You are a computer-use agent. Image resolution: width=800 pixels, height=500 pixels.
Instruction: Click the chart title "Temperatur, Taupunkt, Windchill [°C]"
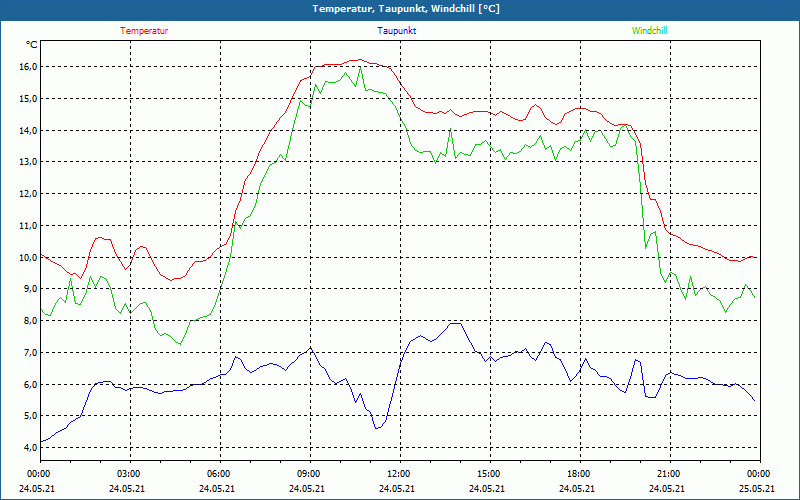pos(406,9)
